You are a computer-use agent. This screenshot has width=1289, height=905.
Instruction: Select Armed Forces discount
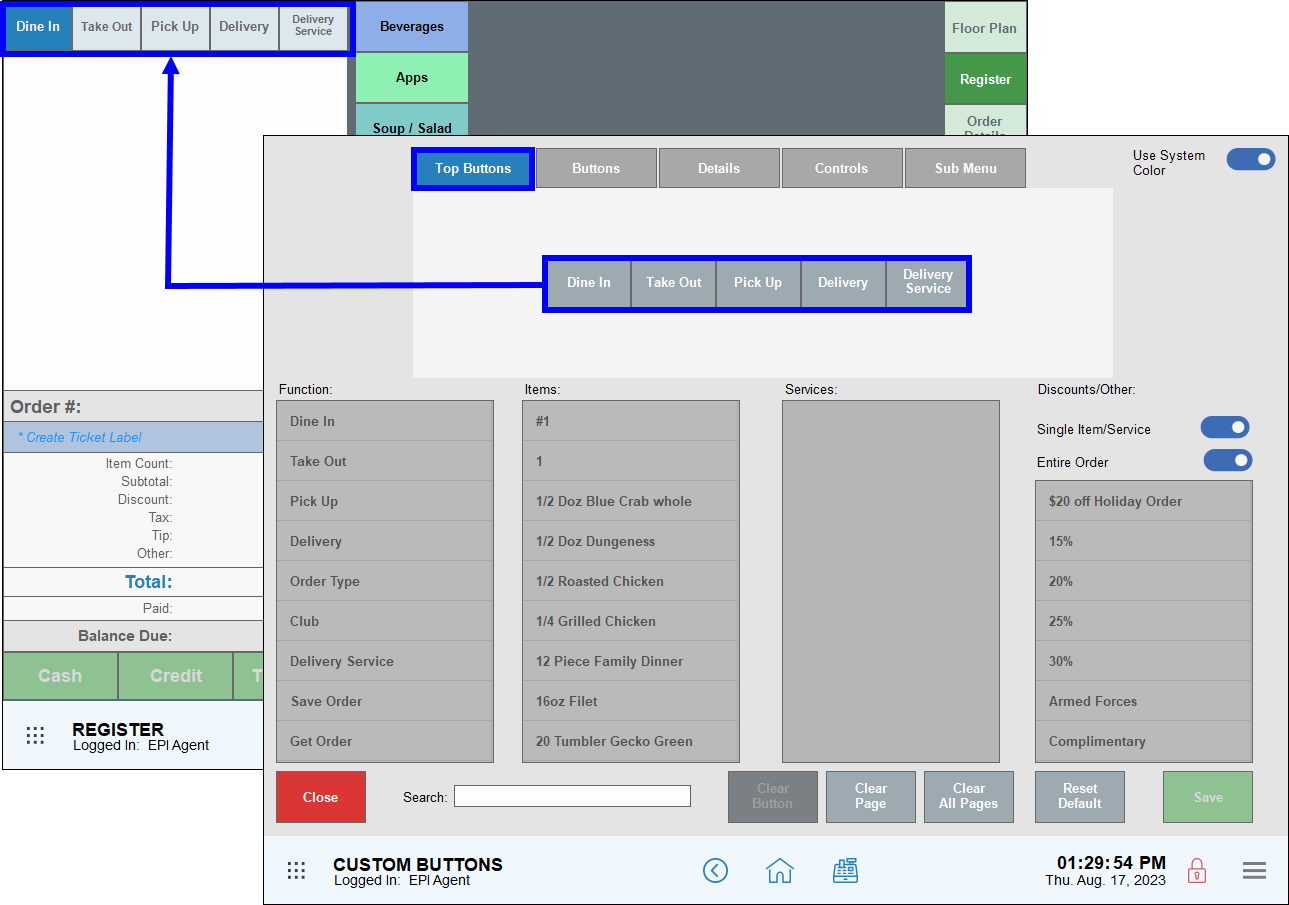click(x=1144, y=701)
